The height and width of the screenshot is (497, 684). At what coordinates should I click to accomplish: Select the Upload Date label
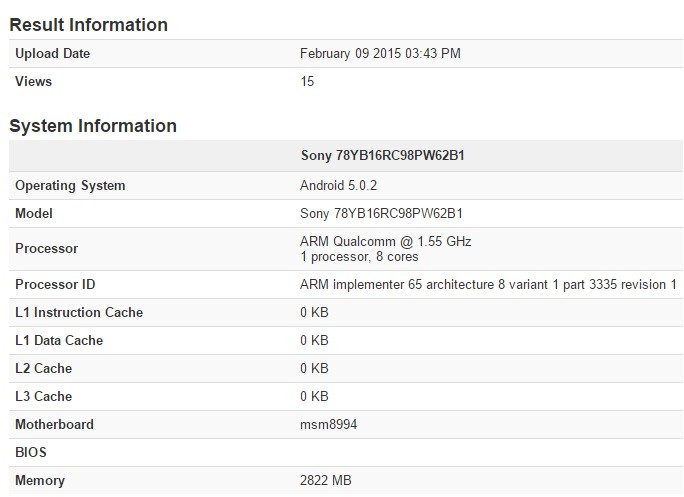point(52,53)
